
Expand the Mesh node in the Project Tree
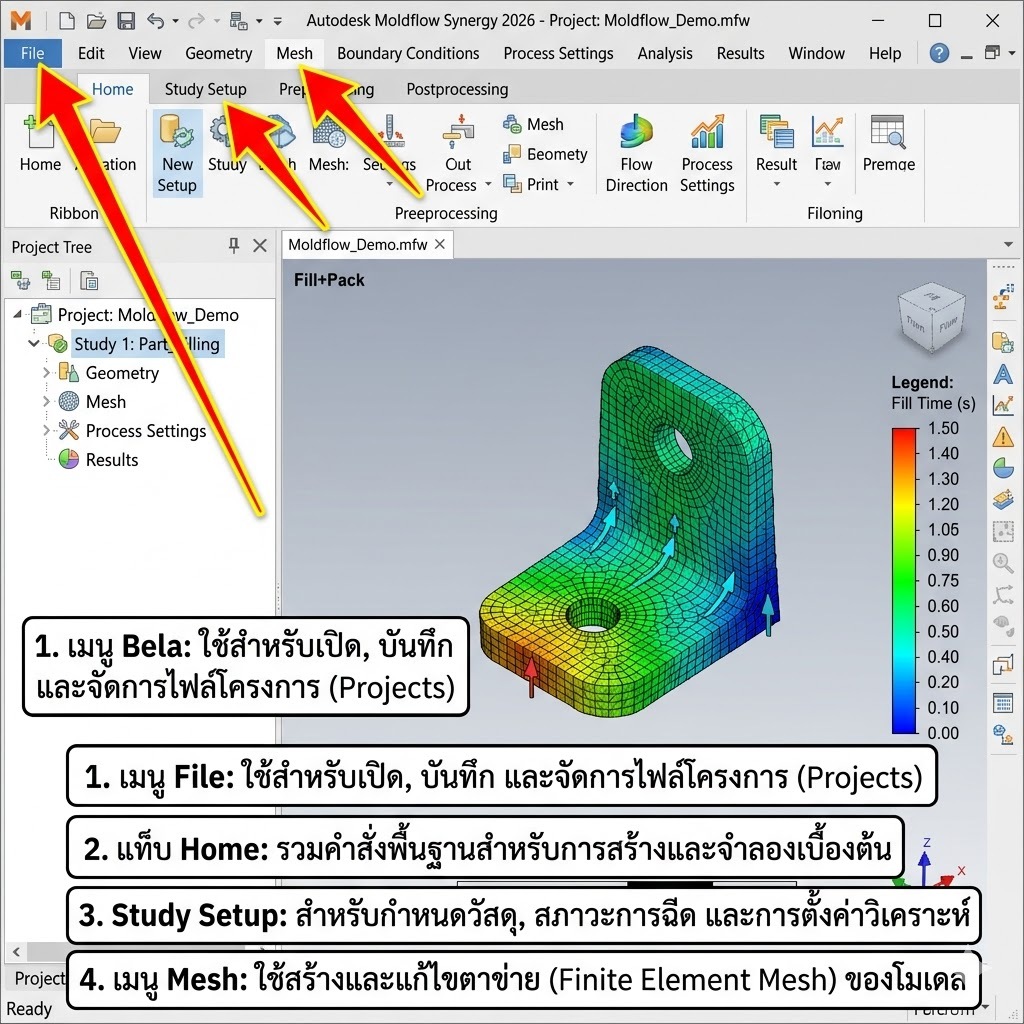[46, 402]
